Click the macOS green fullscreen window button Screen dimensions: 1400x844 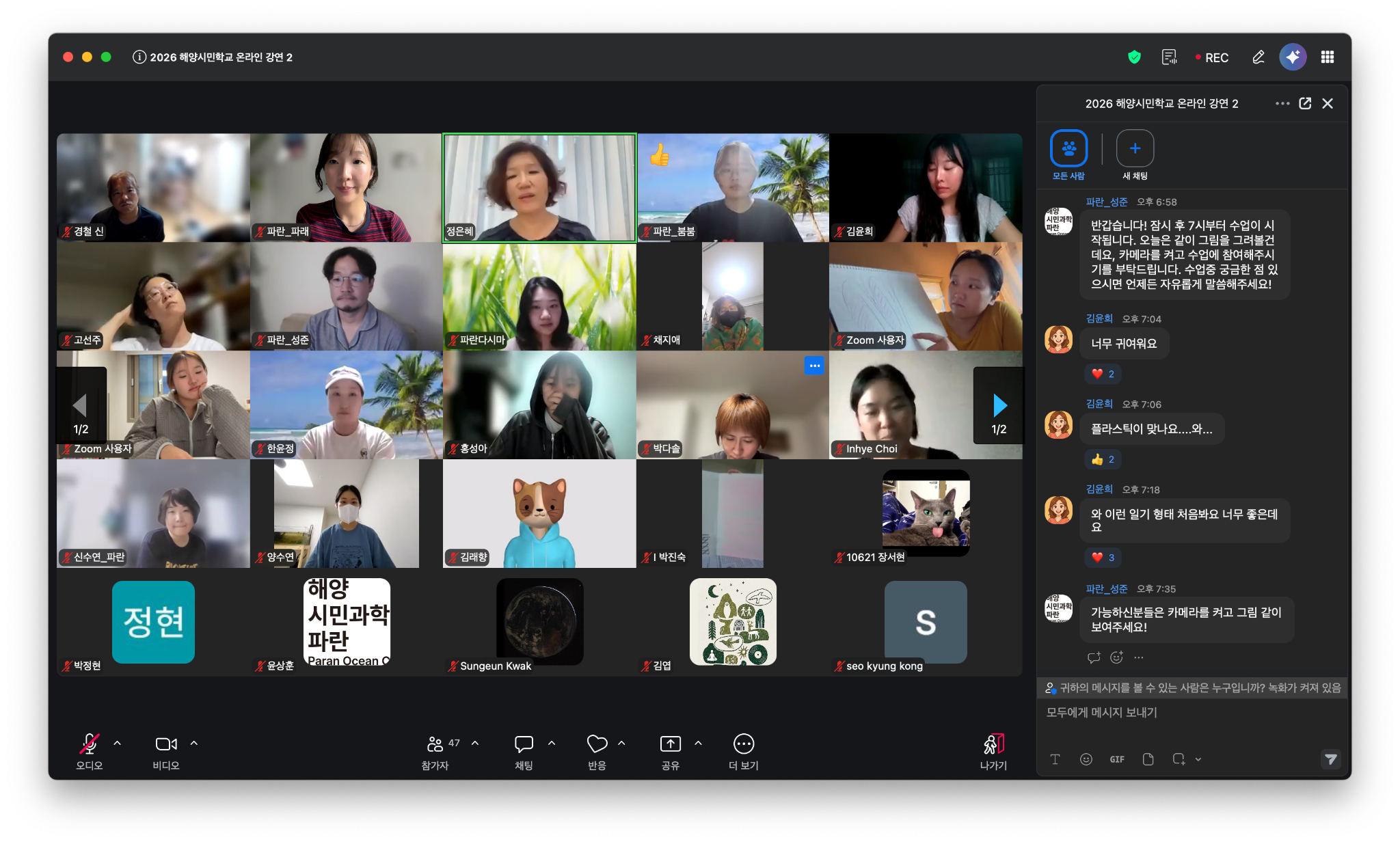point(106,57)
